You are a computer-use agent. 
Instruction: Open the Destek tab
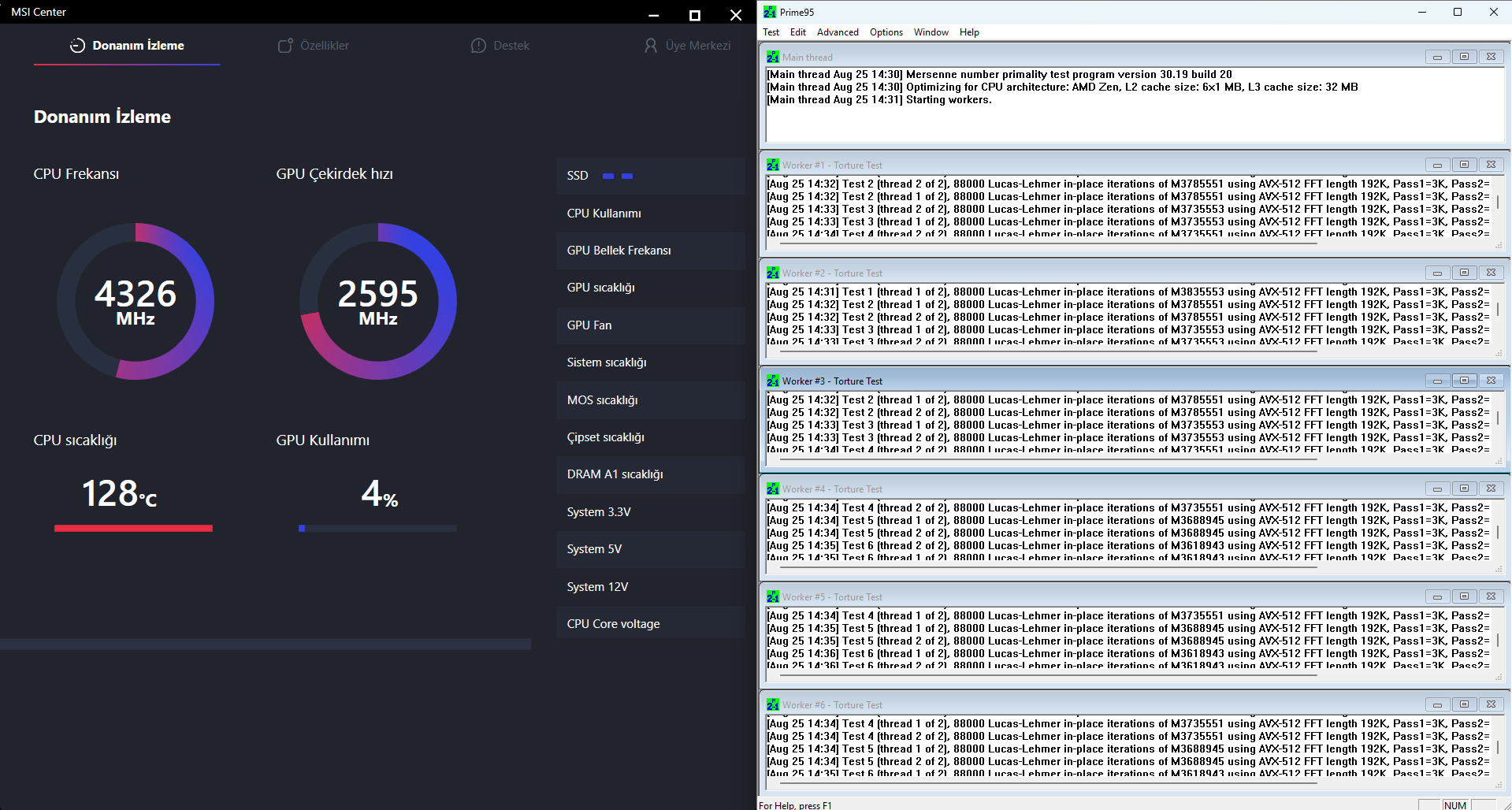coord(500,46)
